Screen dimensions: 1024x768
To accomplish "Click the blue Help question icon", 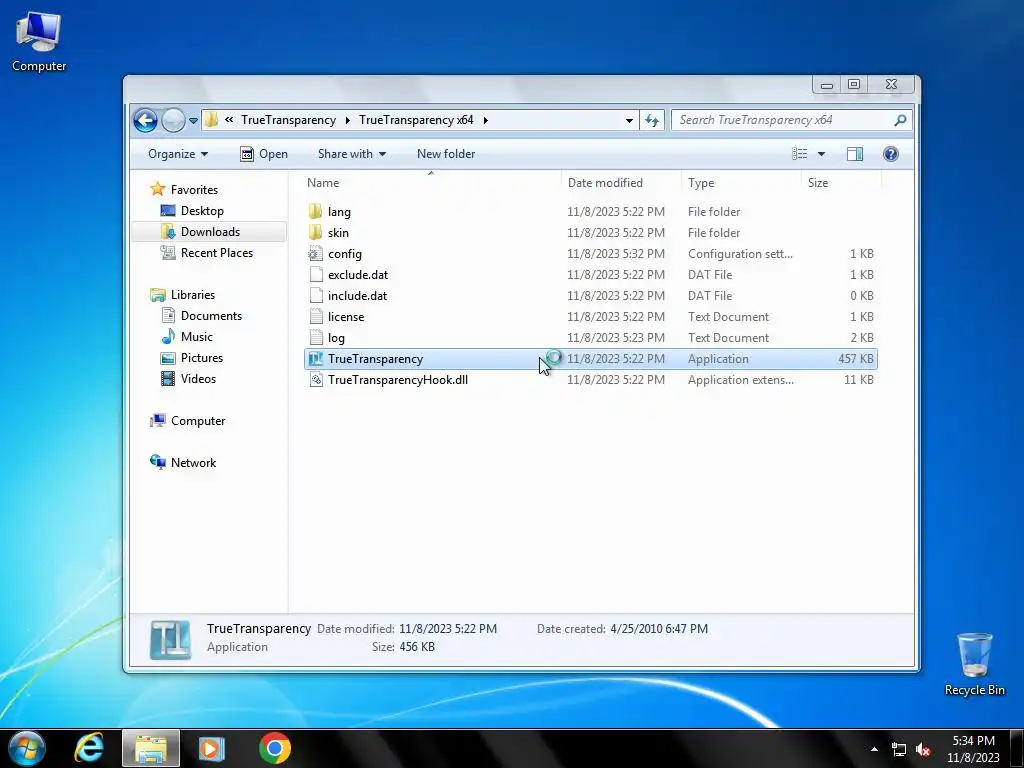I will click(891, 154).
